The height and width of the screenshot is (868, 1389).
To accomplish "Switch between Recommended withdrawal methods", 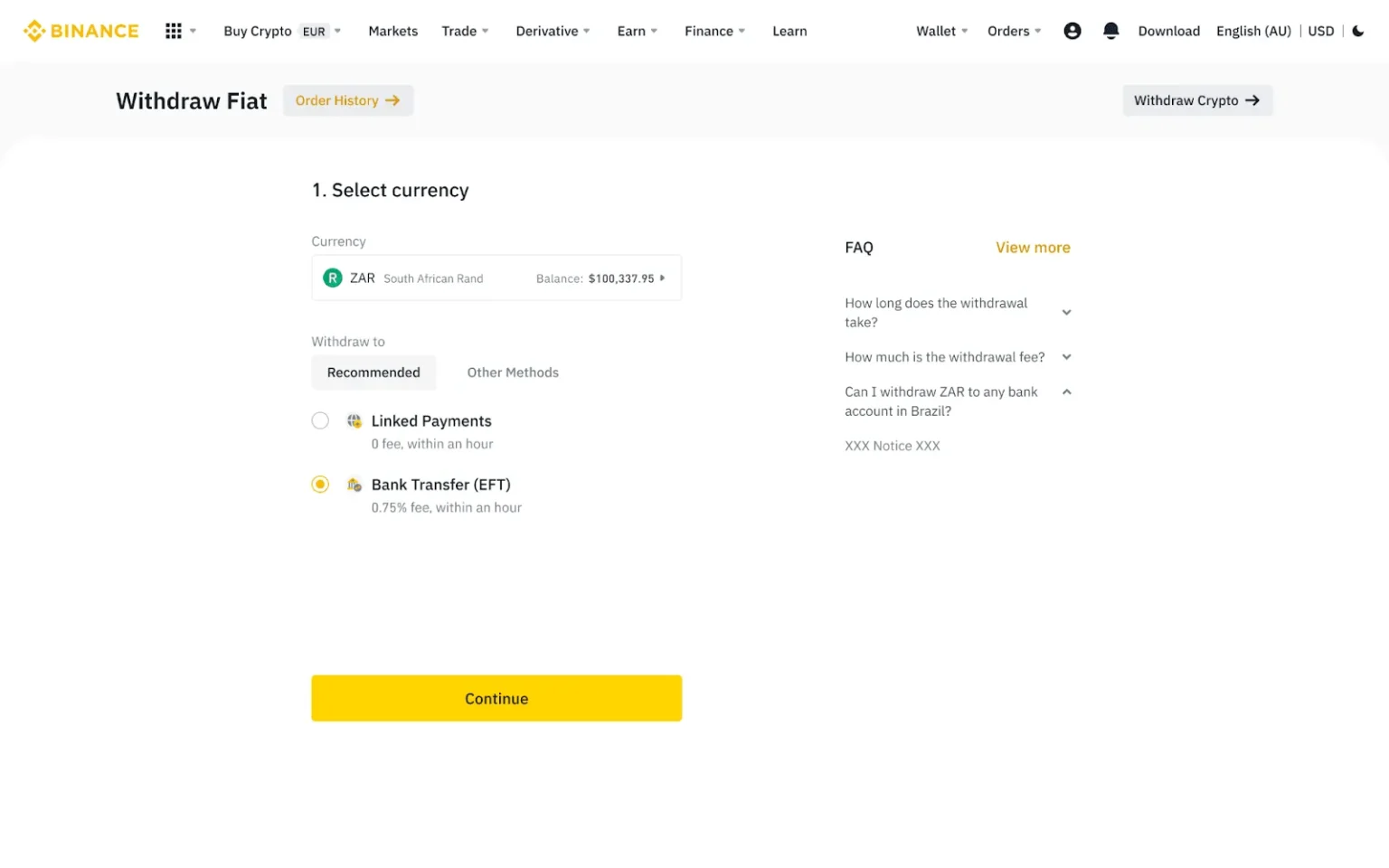I will [x=373, y=372].
